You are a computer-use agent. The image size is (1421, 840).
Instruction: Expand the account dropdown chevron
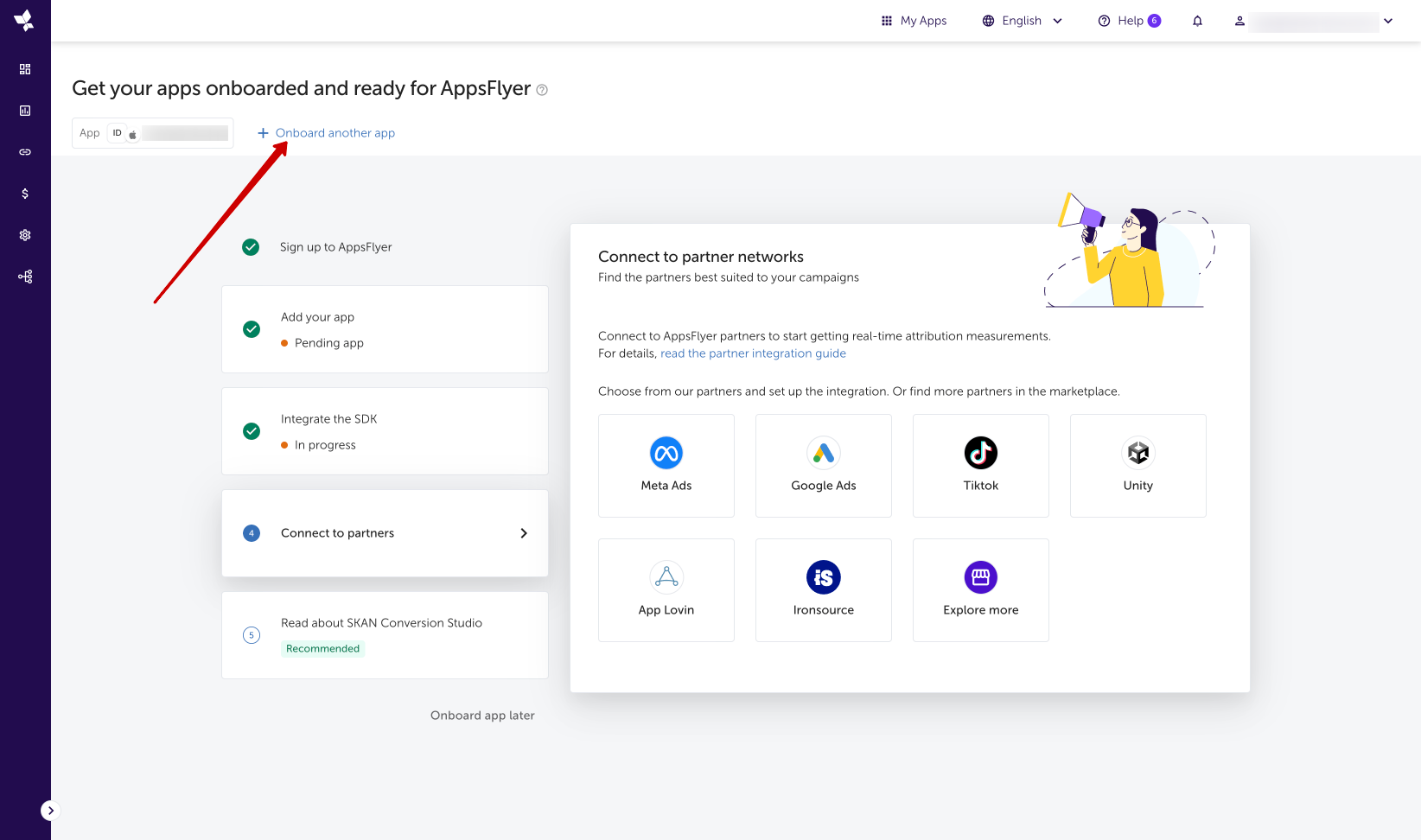[x=1388, y=21]
